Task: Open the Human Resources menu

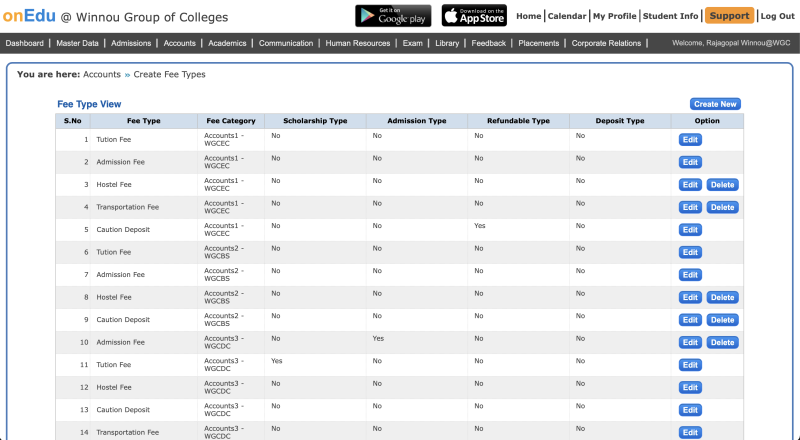Action: point(358,43)
